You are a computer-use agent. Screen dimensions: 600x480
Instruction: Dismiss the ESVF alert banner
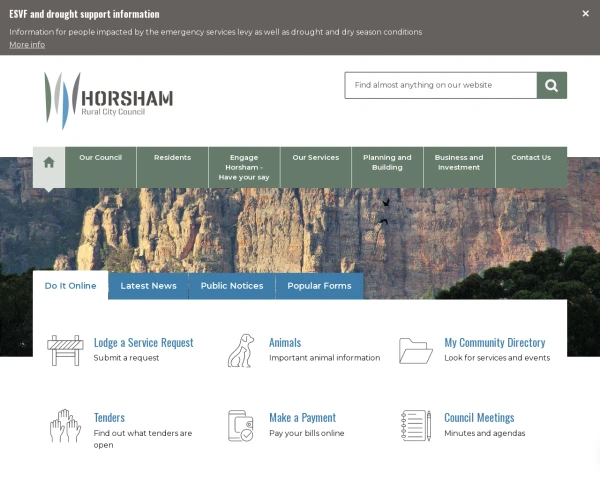pyautogui.click(x=586, y=14)
